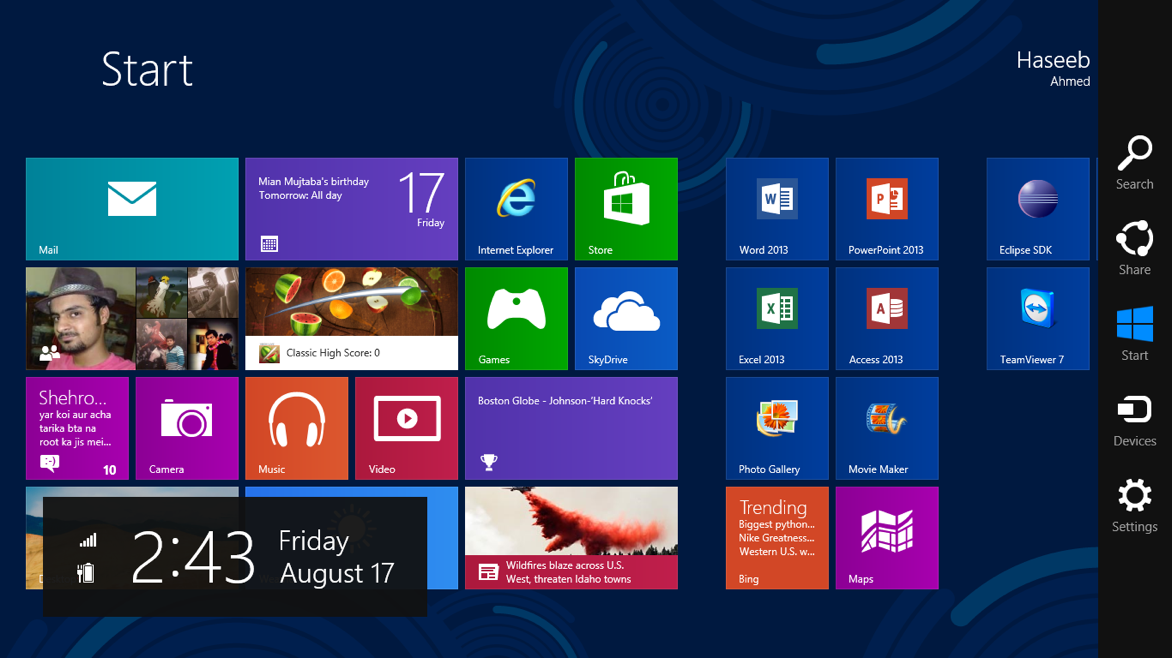Open the Wildfires news headline tile
1172x658 pixels.
(x=571, y=538)
